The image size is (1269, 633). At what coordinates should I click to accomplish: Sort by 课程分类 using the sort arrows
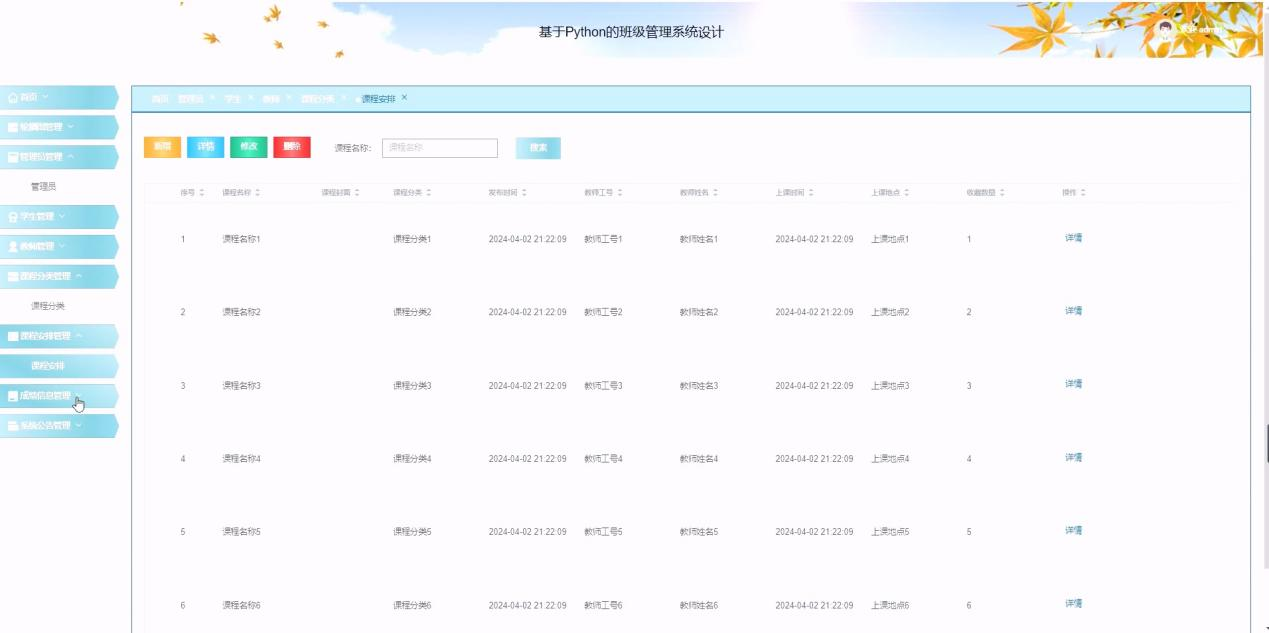(429, 192)
